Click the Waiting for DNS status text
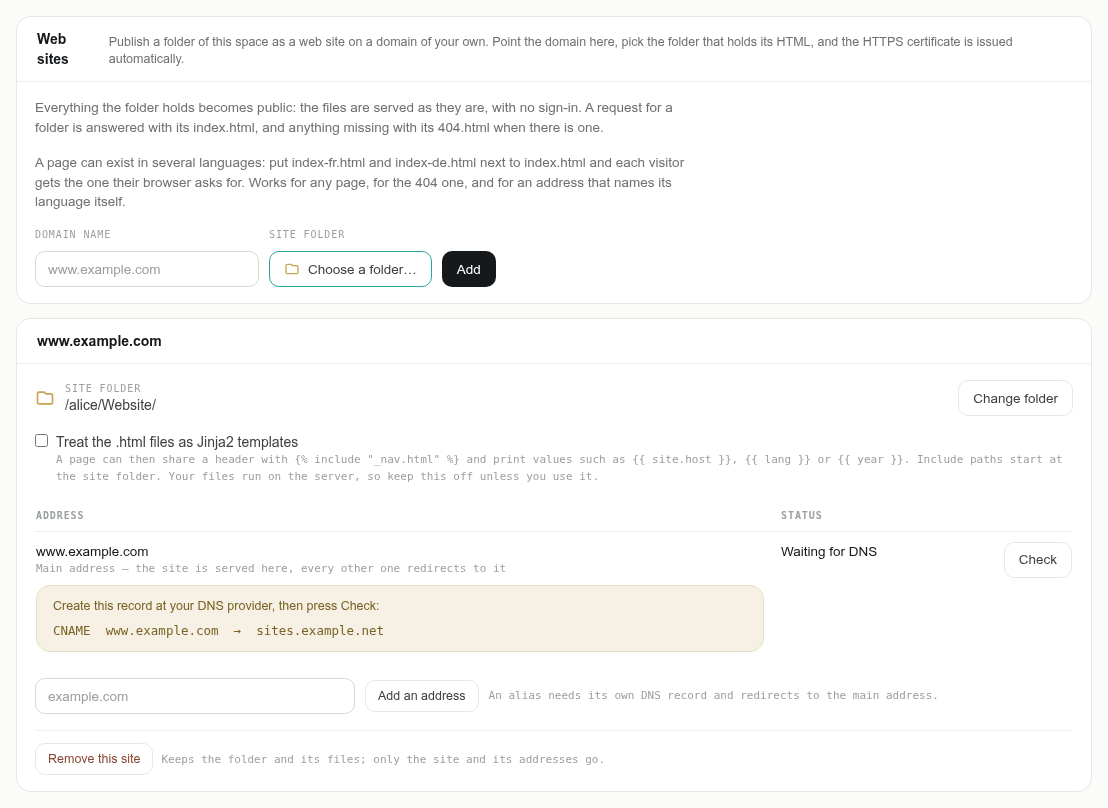The width and height of the screenshot is (1108, 808). pyautogui.click(x=828, y=552)
